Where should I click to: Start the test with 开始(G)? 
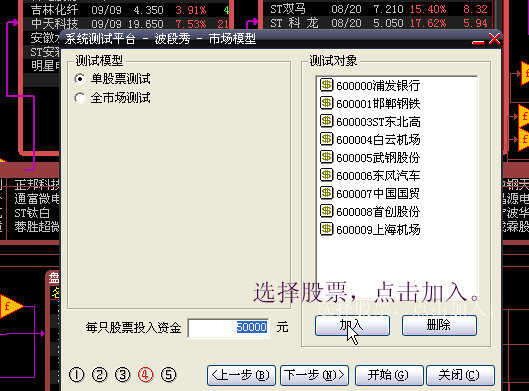tap(389, 375)
